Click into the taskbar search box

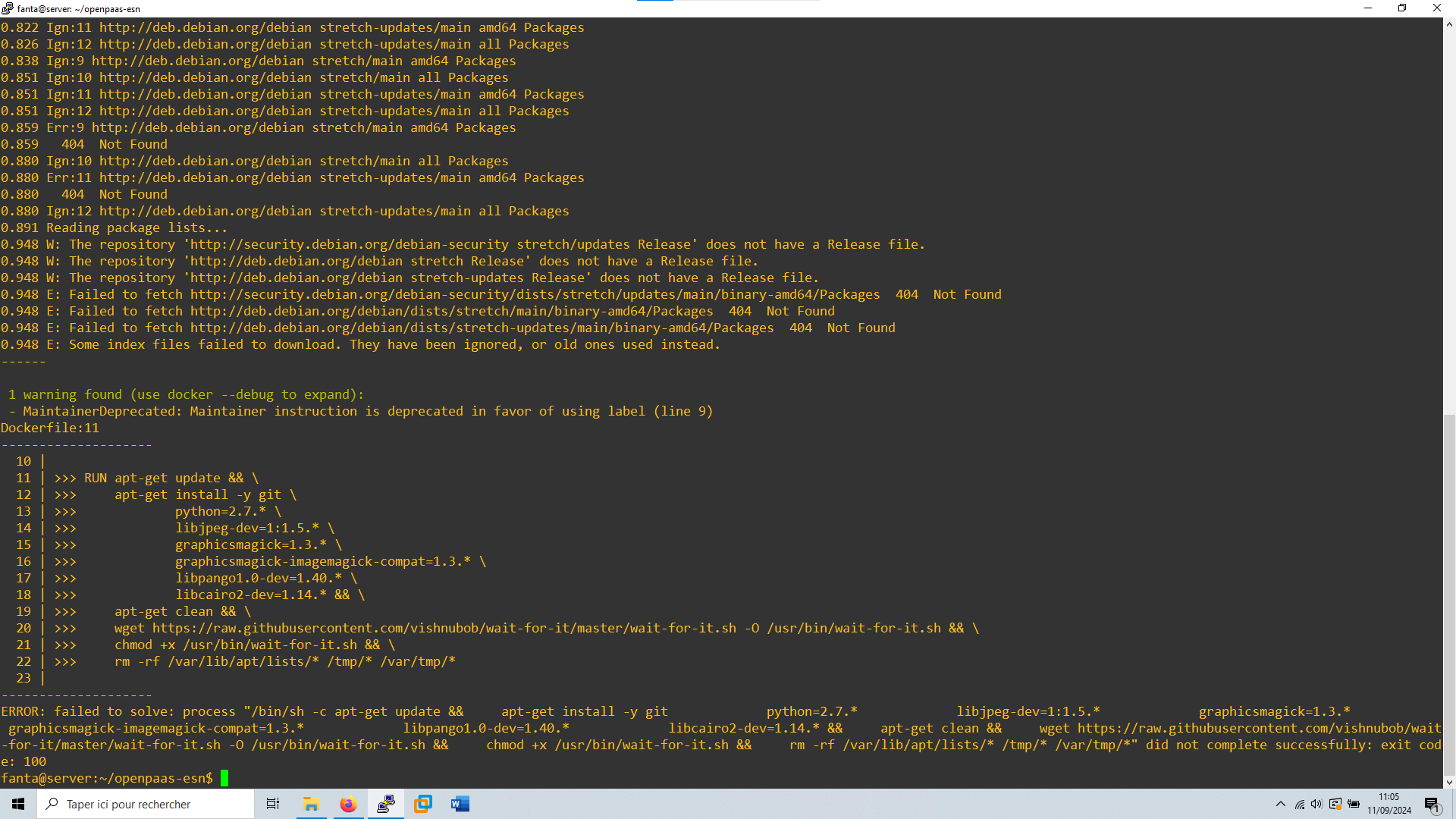[x=146, y=804]
